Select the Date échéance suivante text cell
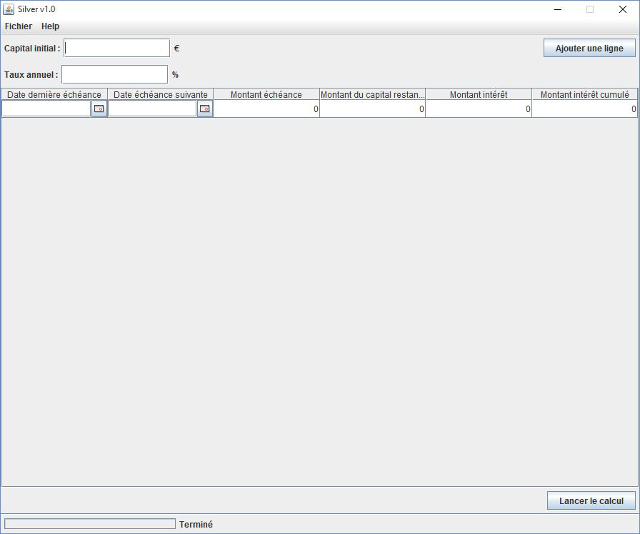This screenshot has width=640, height=534. [152, 109]
